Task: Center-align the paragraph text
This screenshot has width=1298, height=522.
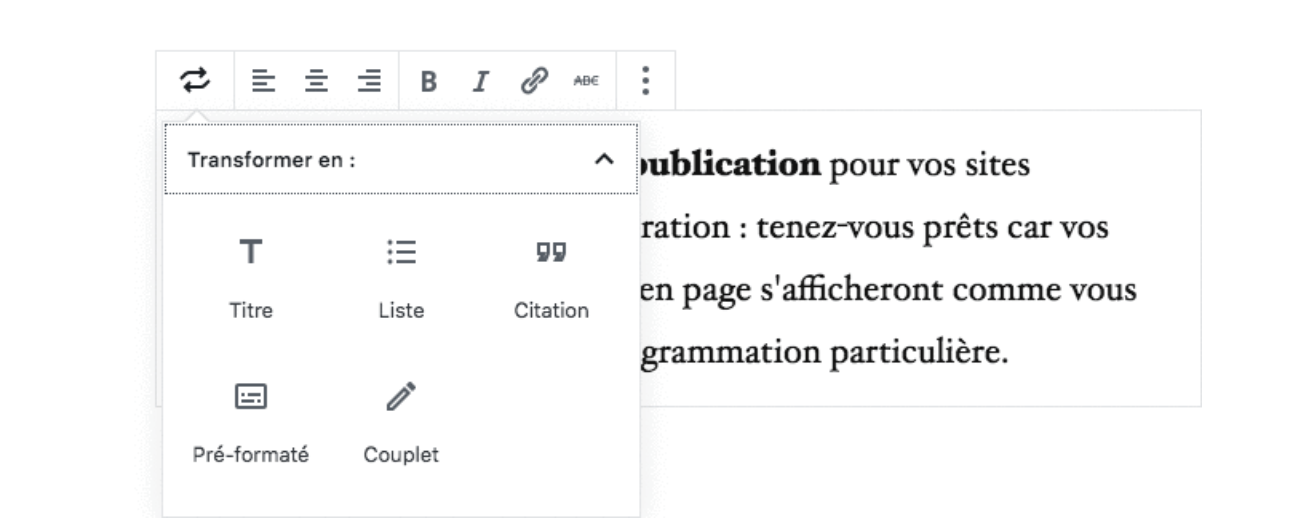Action: click(316, 81)
